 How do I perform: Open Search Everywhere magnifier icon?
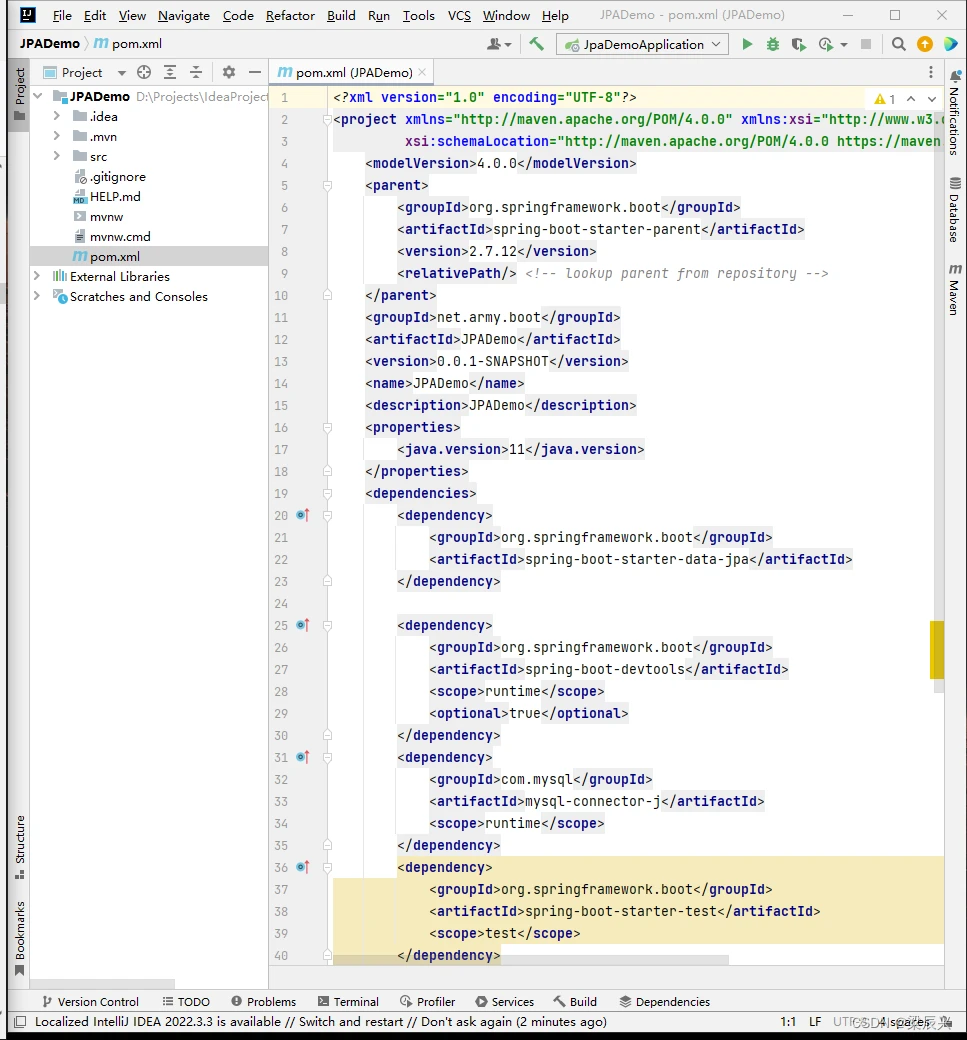point(899,44)
